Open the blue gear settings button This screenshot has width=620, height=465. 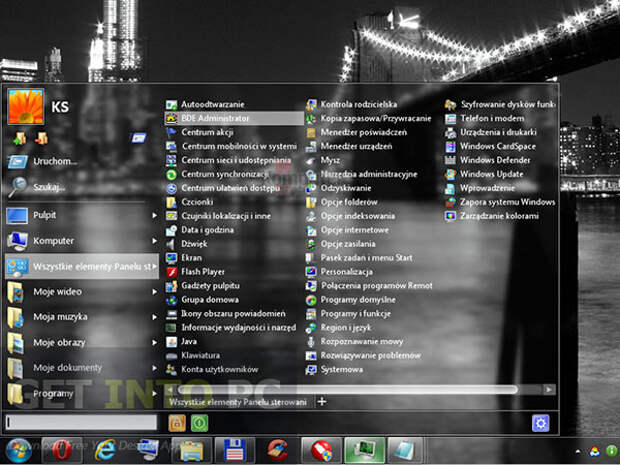(541, 423)
